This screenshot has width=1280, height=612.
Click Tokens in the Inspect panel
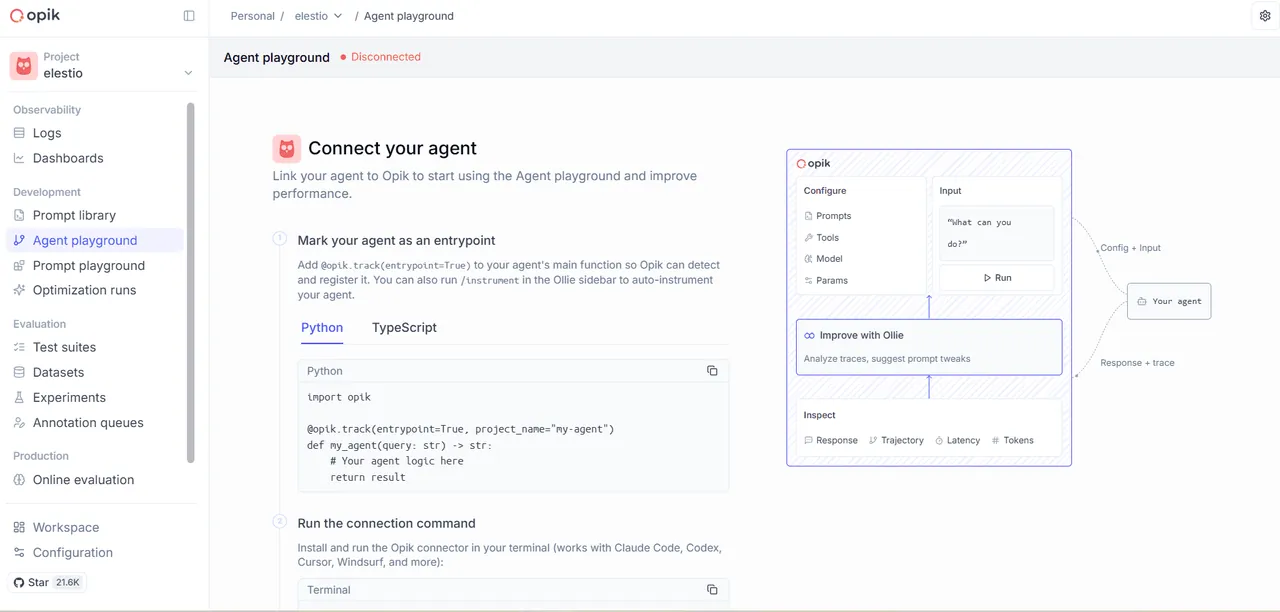[x=1013, y=440]
